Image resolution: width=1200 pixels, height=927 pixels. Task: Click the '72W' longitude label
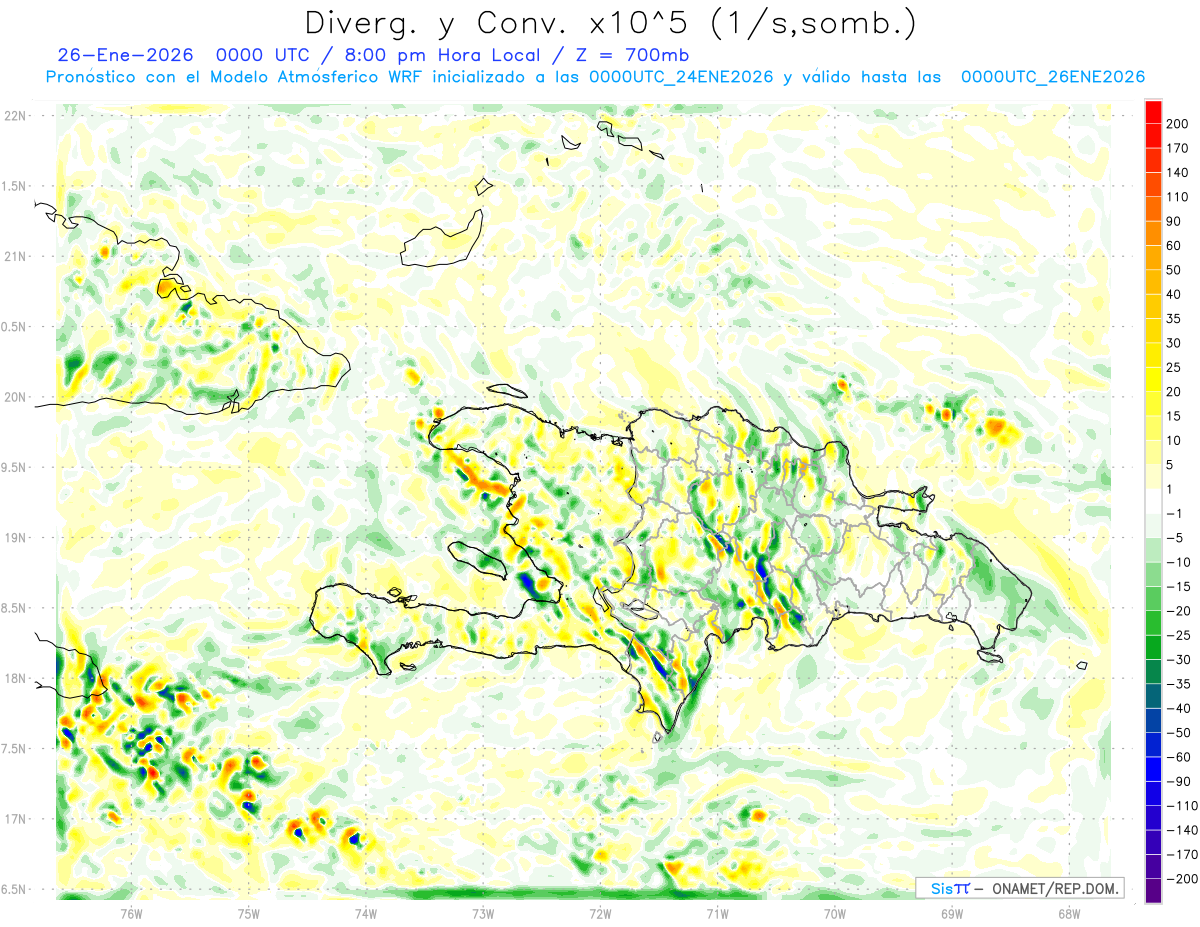(600, 913)
